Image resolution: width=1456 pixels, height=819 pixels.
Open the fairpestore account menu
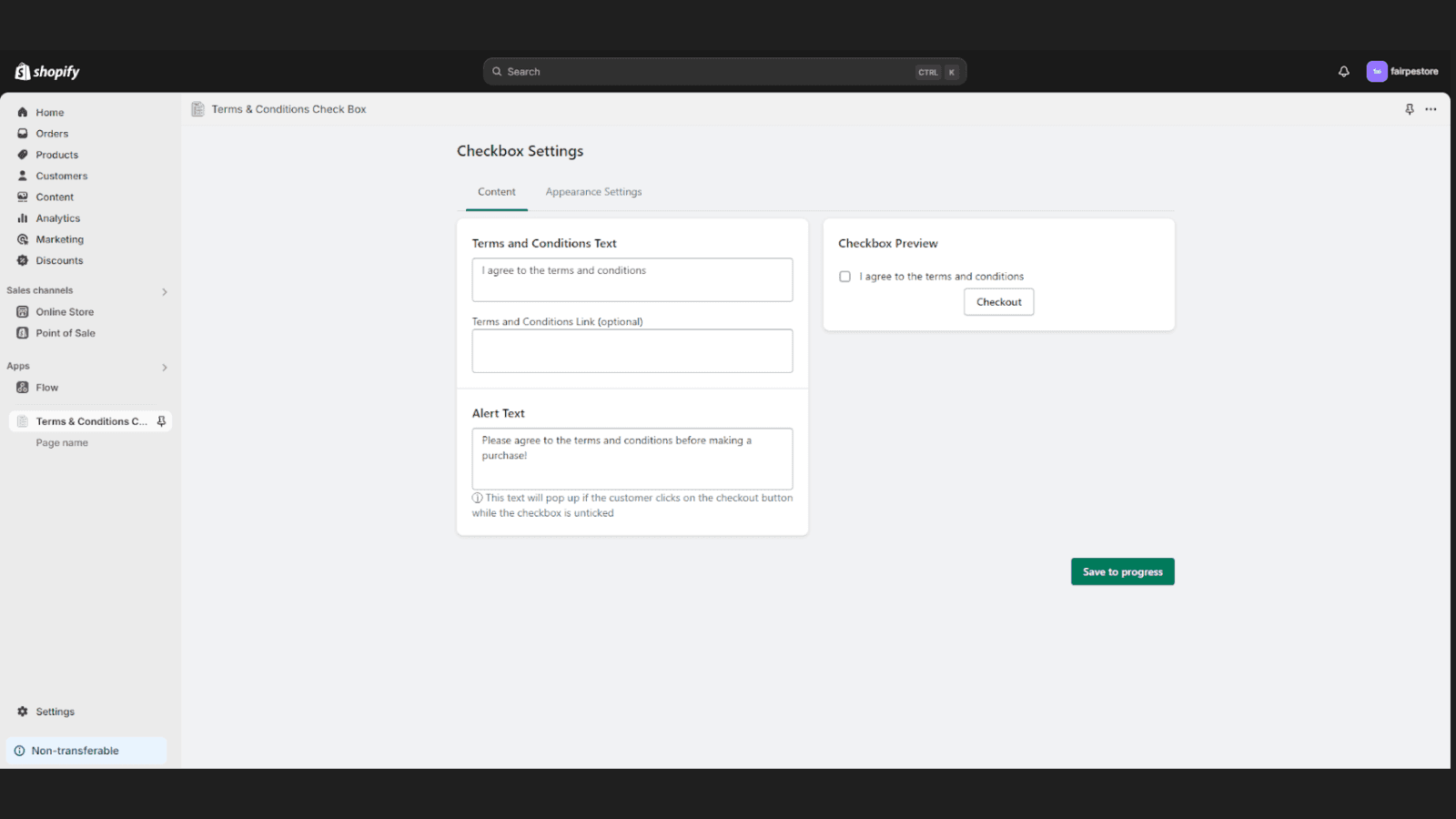tap(1402, 72)
